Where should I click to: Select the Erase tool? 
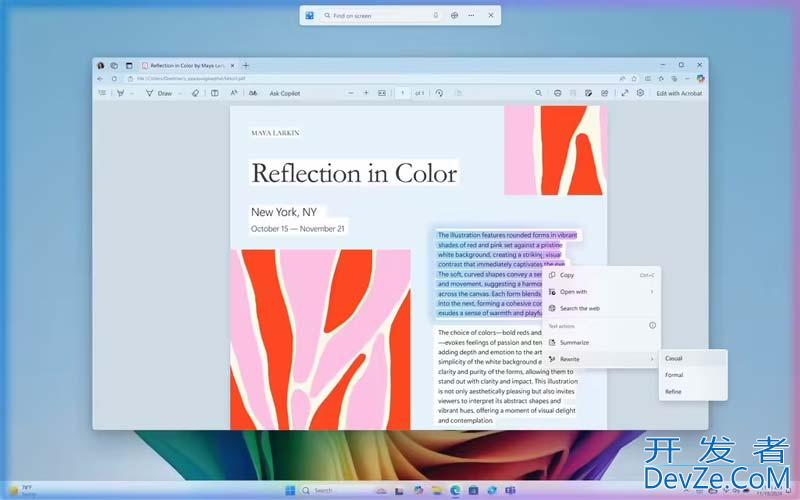click(x=195, y=93)
